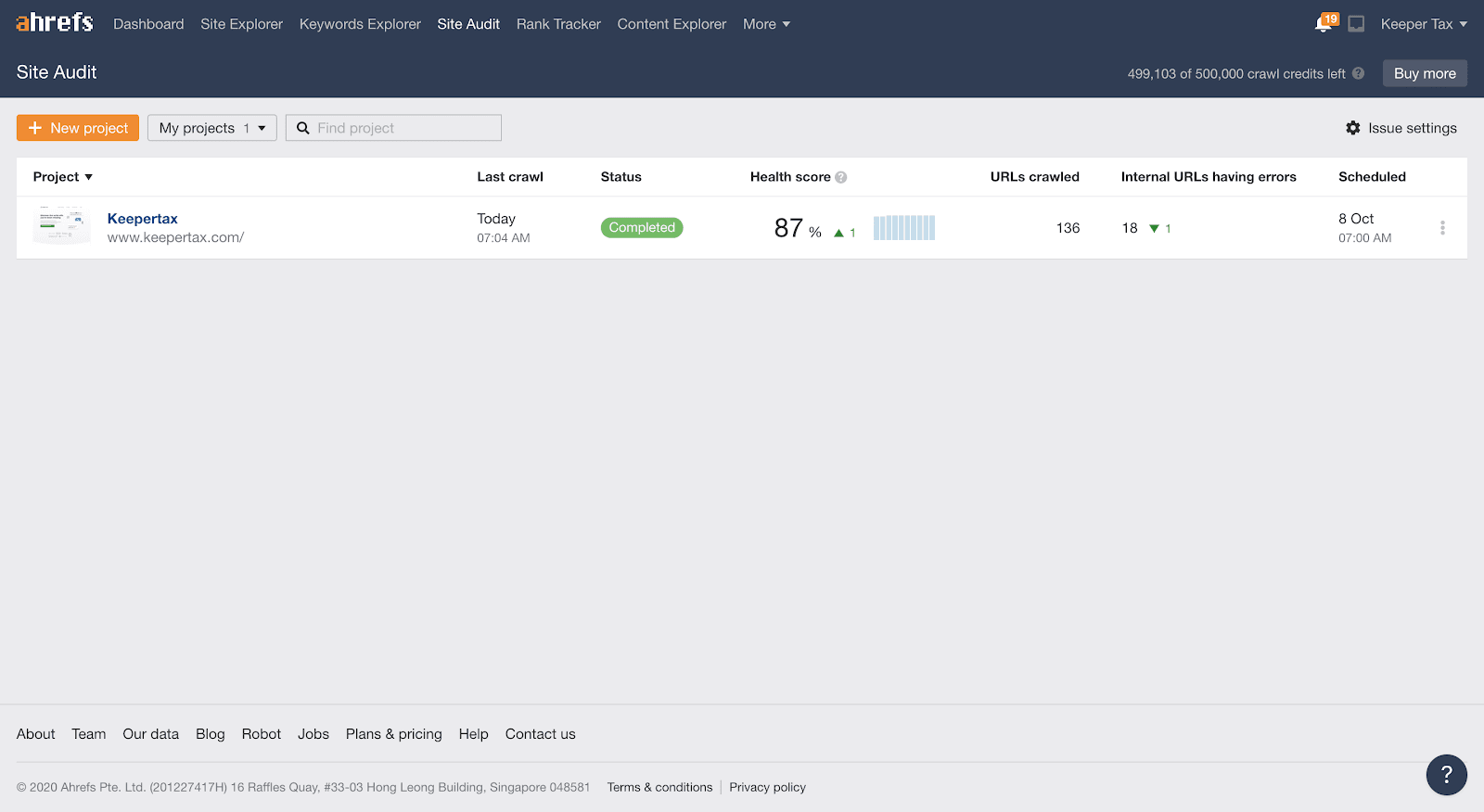Click the Find project search field
1484x812 pixels.
393,128
